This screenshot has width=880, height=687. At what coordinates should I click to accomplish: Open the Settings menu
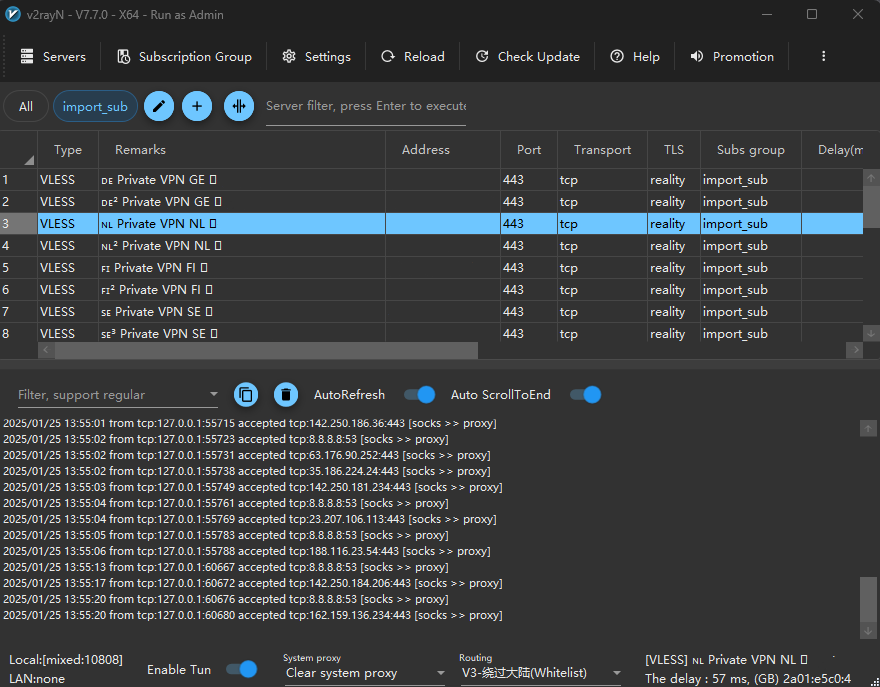316,57
